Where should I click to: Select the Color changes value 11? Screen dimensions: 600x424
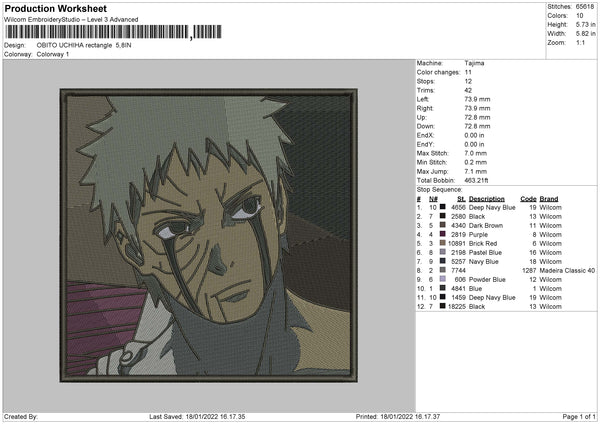click(x=468, y=72)
